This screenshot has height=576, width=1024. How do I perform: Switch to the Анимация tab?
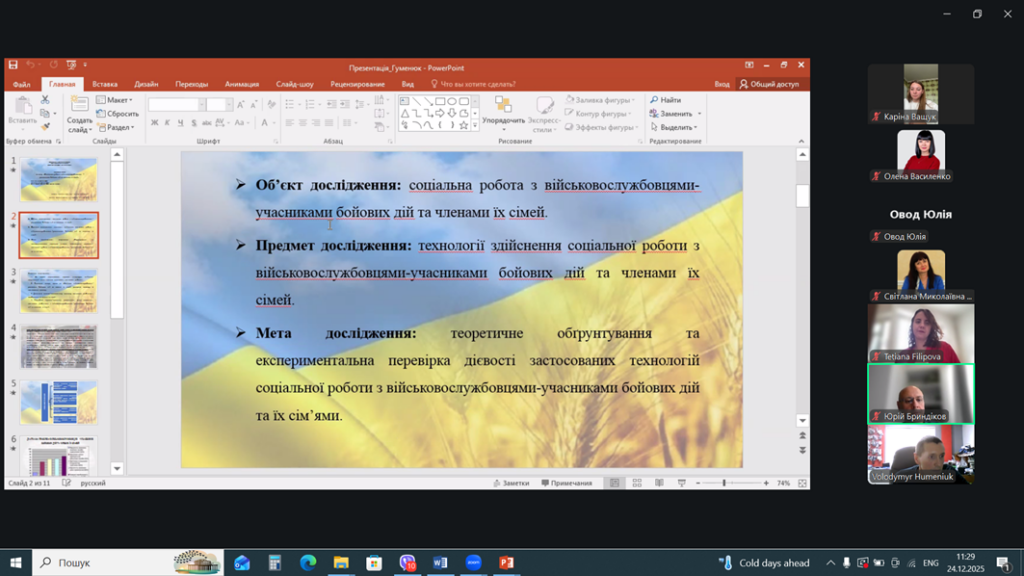pos(242,84)
